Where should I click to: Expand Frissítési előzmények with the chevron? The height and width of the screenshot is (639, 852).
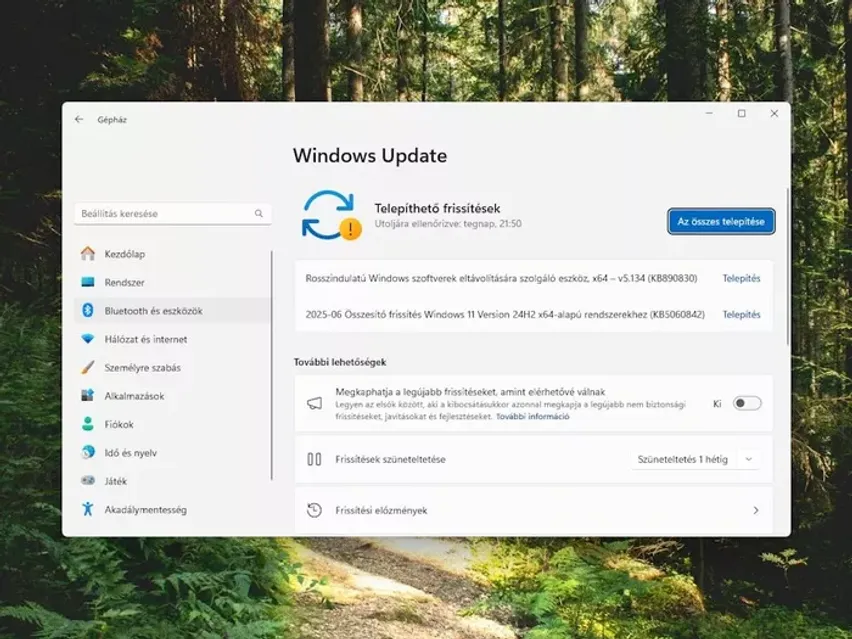[x=756, y=510]
